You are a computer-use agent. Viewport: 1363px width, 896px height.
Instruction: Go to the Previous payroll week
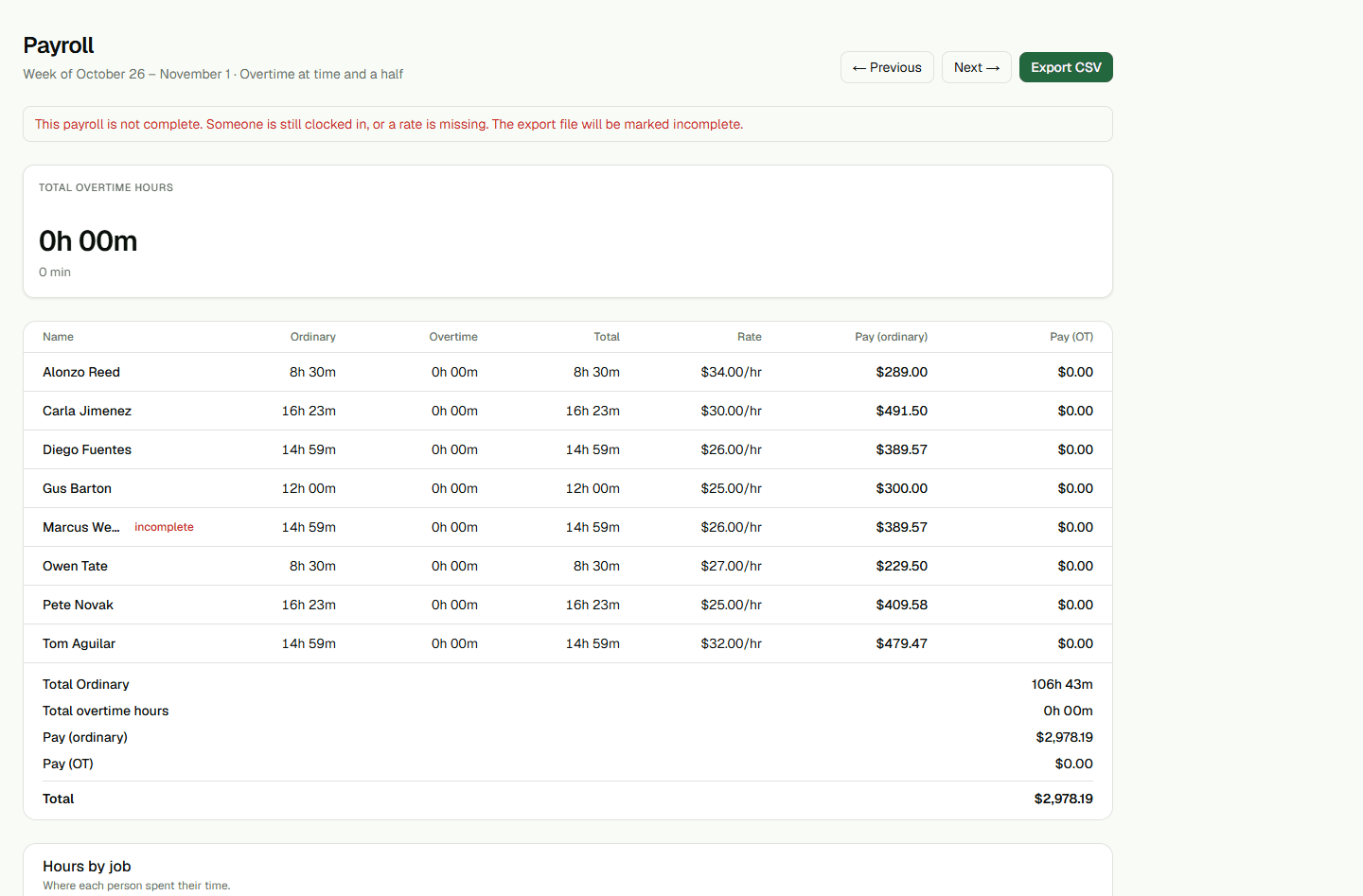(x=887, y=67)
